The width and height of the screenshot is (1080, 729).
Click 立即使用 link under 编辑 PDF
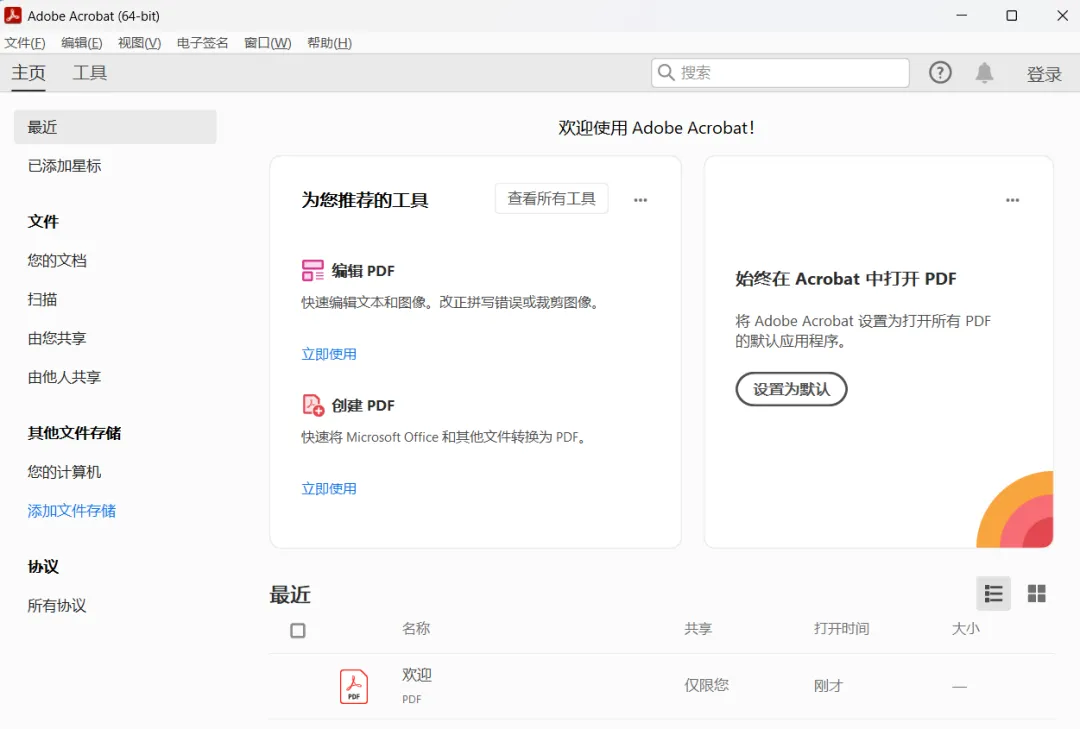coord(329,354)
